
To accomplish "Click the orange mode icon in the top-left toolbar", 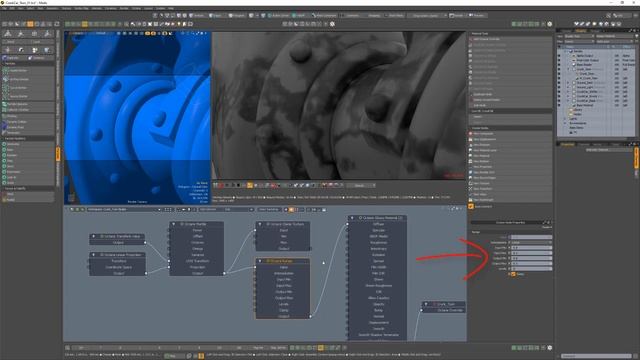I will pyautogui.click(x=30, y=24).
